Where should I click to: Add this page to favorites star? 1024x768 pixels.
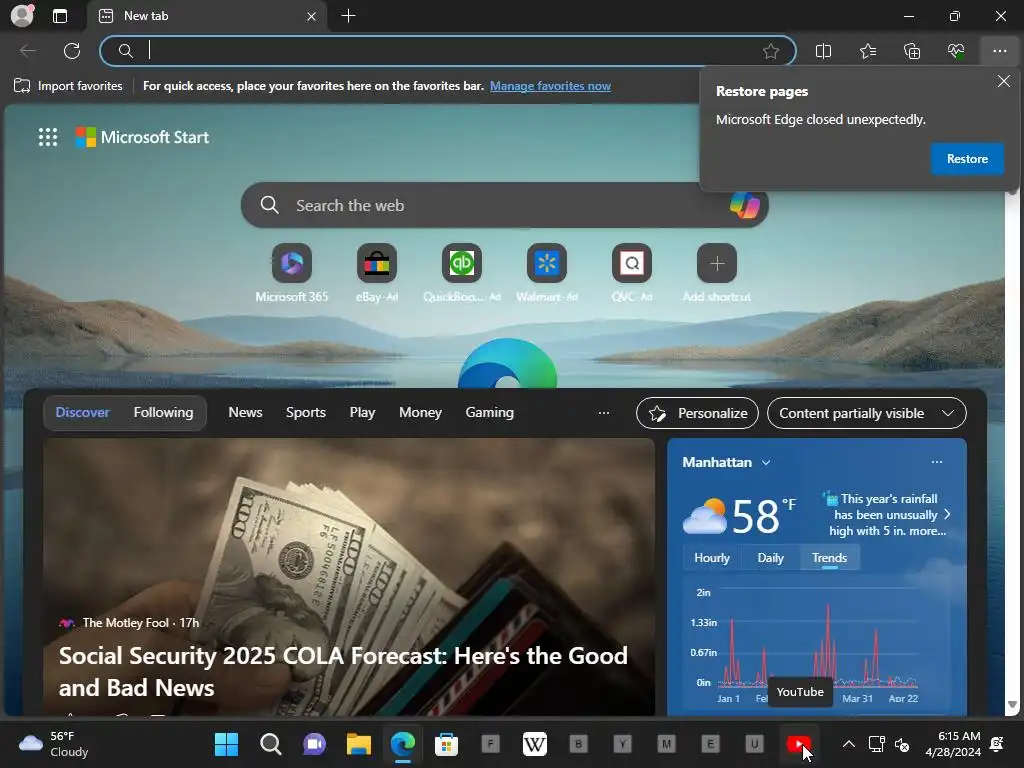pos(771,51)
